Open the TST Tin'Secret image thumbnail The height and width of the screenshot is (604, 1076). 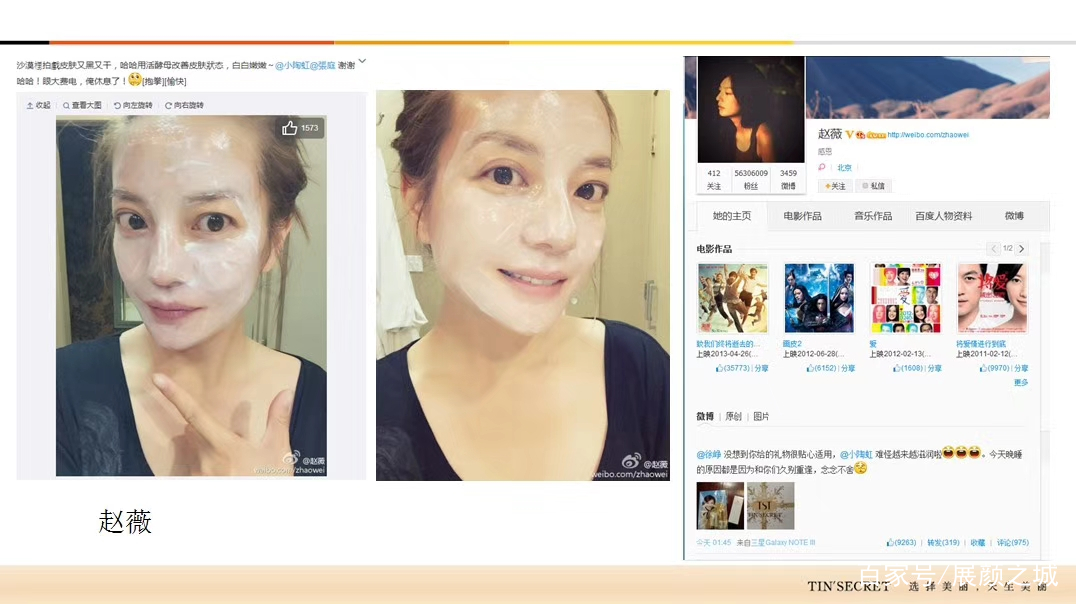click(770, 506)
